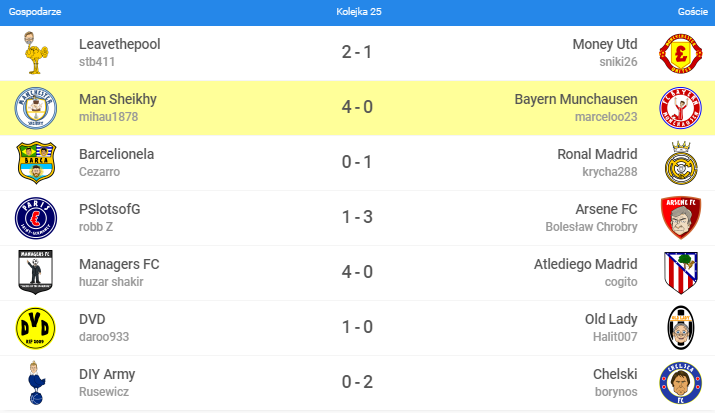Click the Atlediego Madrid striped badge

[680, 273]
